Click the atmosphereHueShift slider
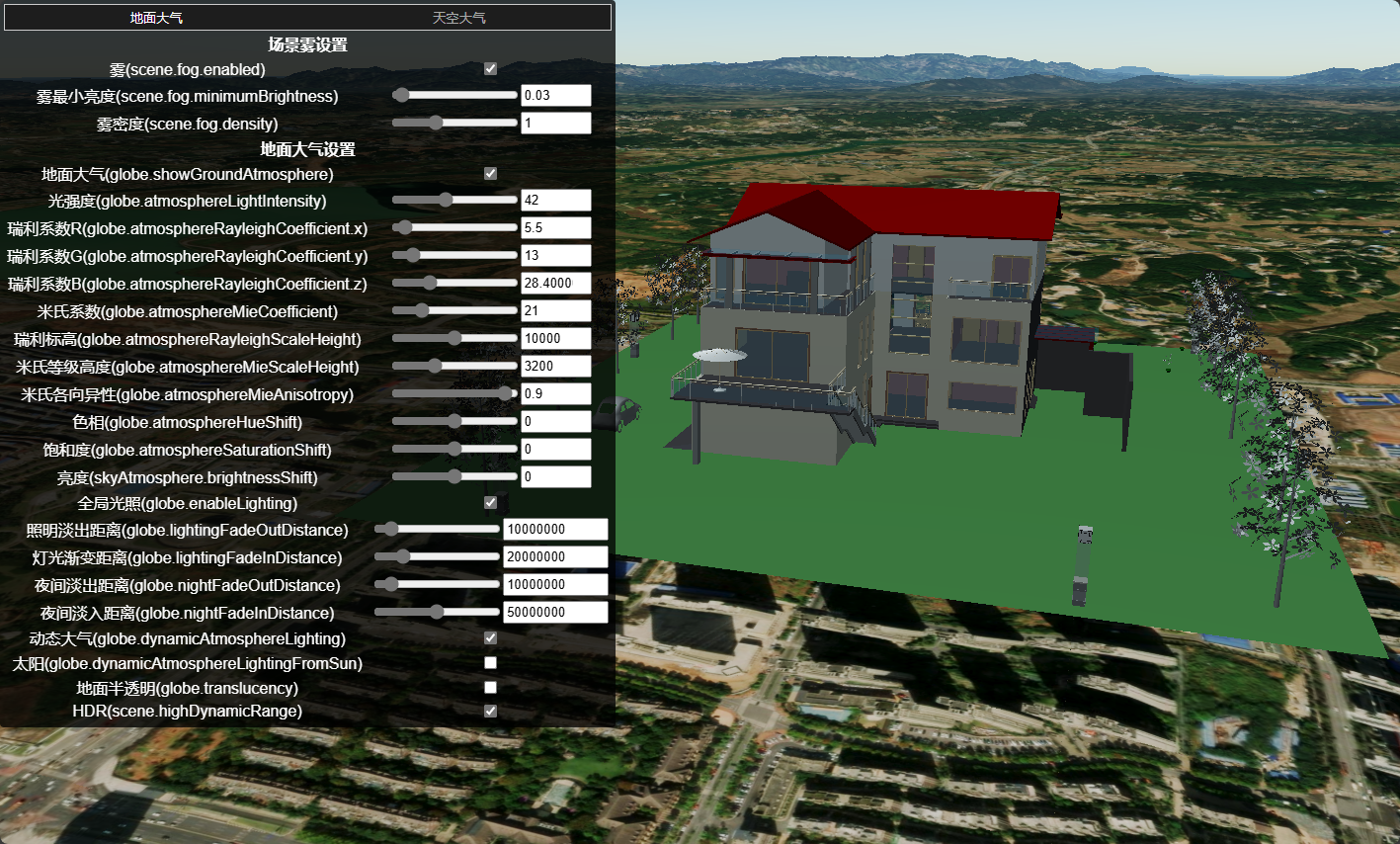The width and height of the screenshot is (1400, 844). [454, 422]
